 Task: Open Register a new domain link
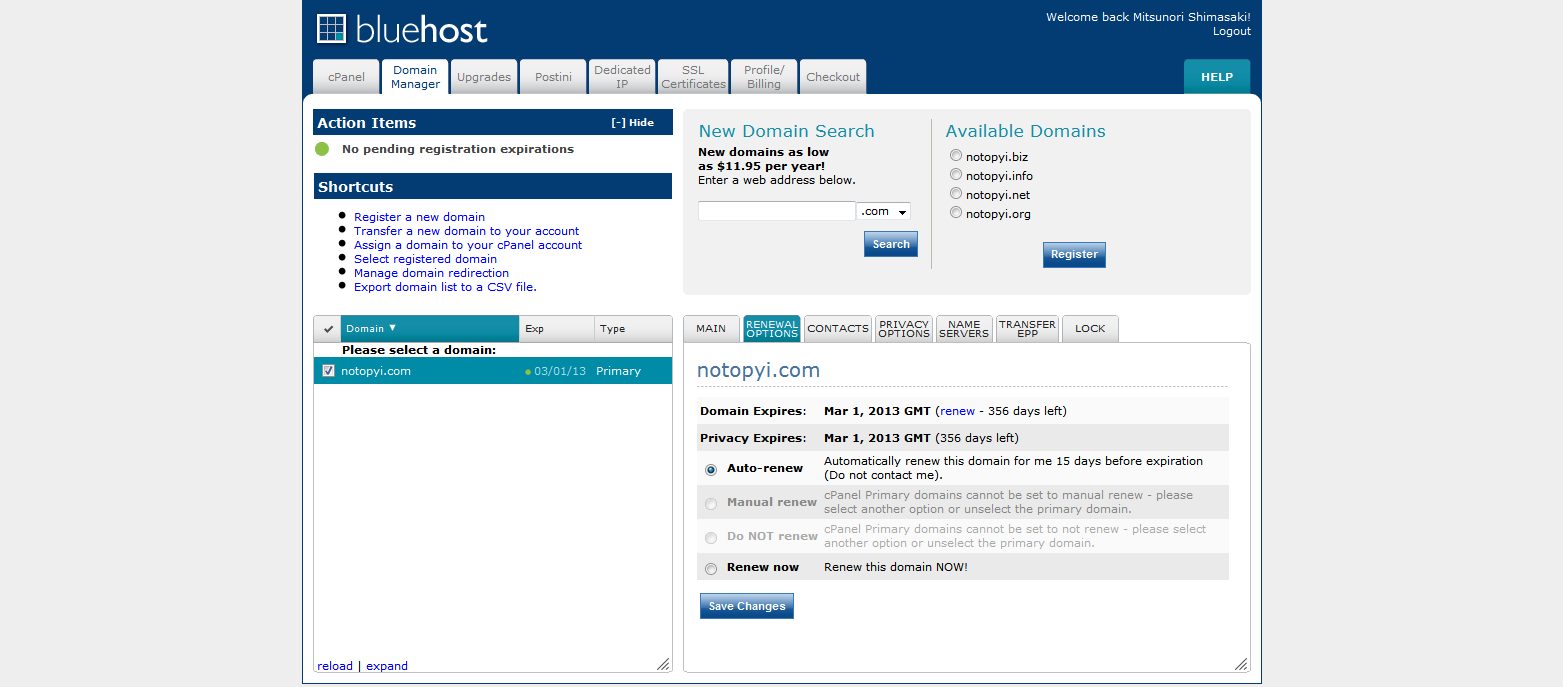point(419,217)
